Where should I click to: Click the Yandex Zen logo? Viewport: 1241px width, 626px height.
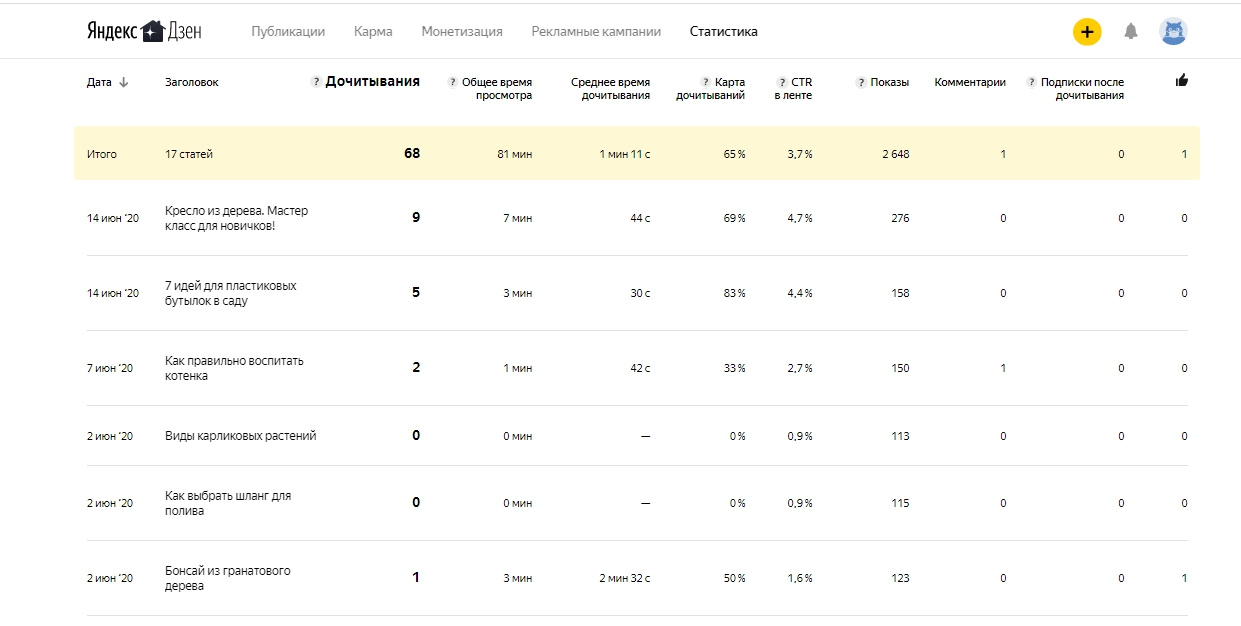(x=143, y=31)
